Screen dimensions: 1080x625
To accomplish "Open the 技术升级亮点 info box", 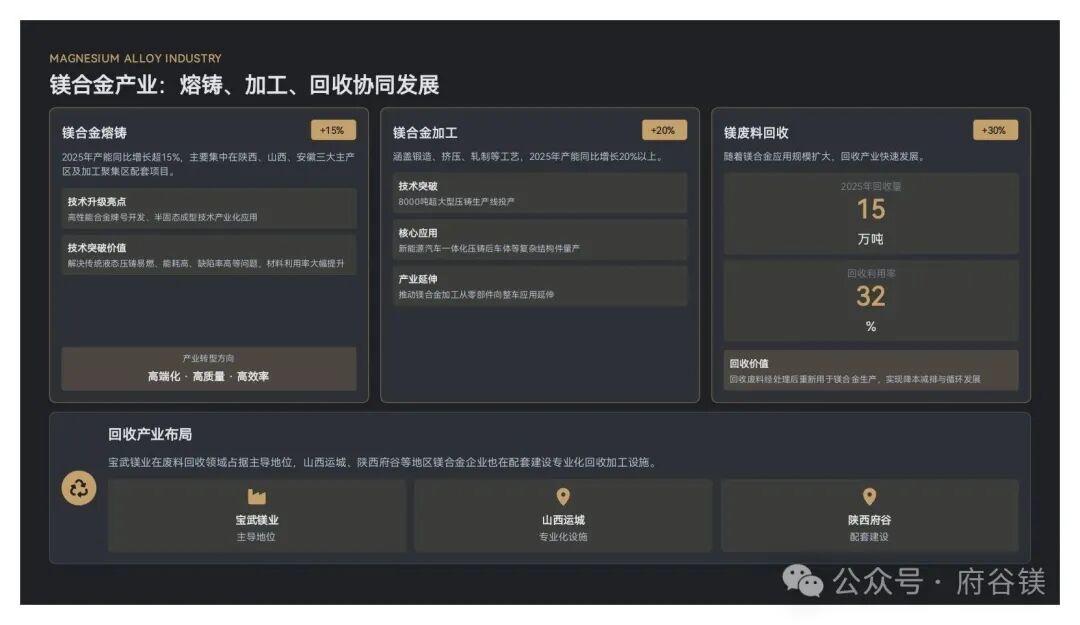I will 209,208.
